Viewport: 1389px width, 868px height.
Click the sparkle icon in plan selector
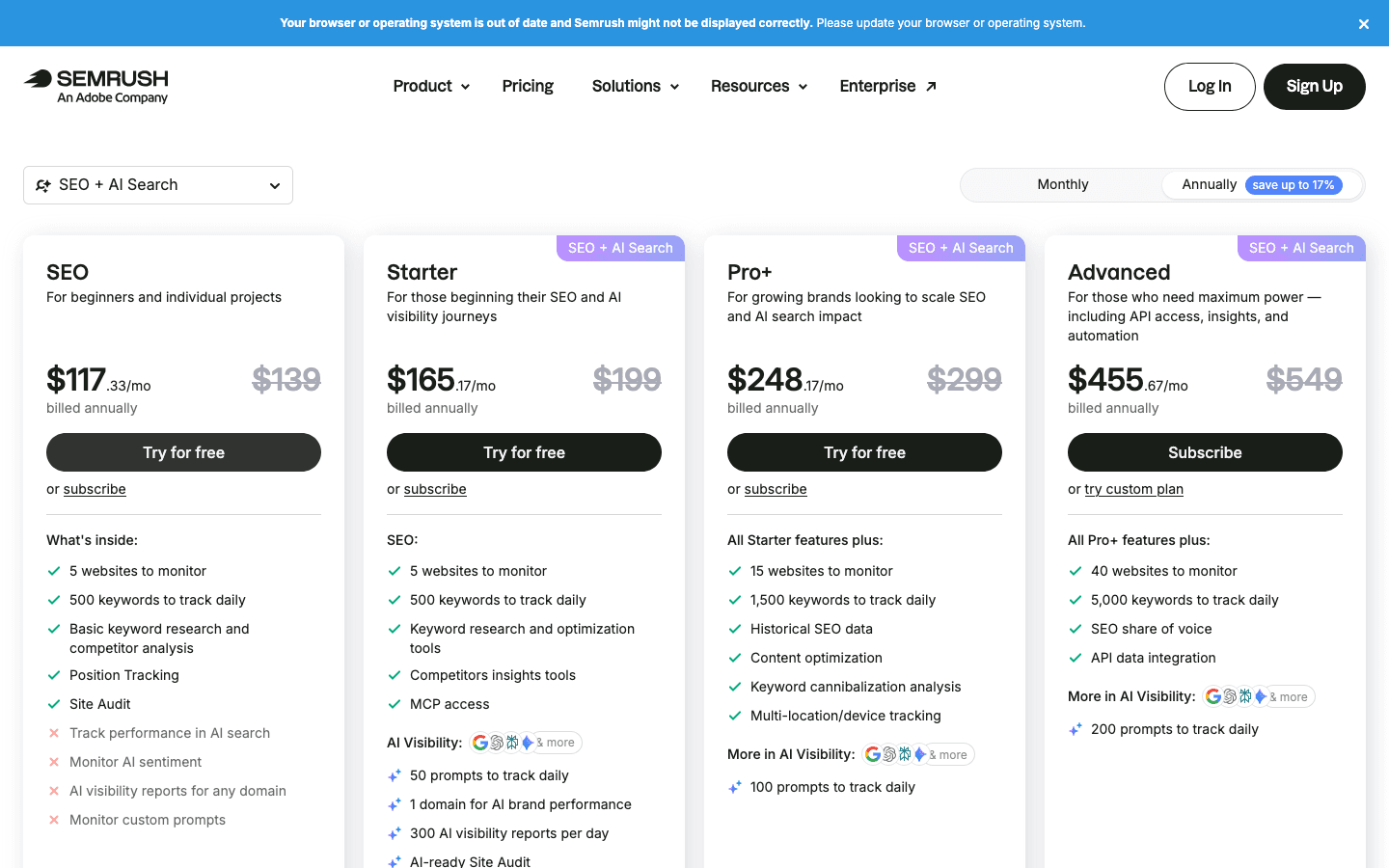(43, 185)
